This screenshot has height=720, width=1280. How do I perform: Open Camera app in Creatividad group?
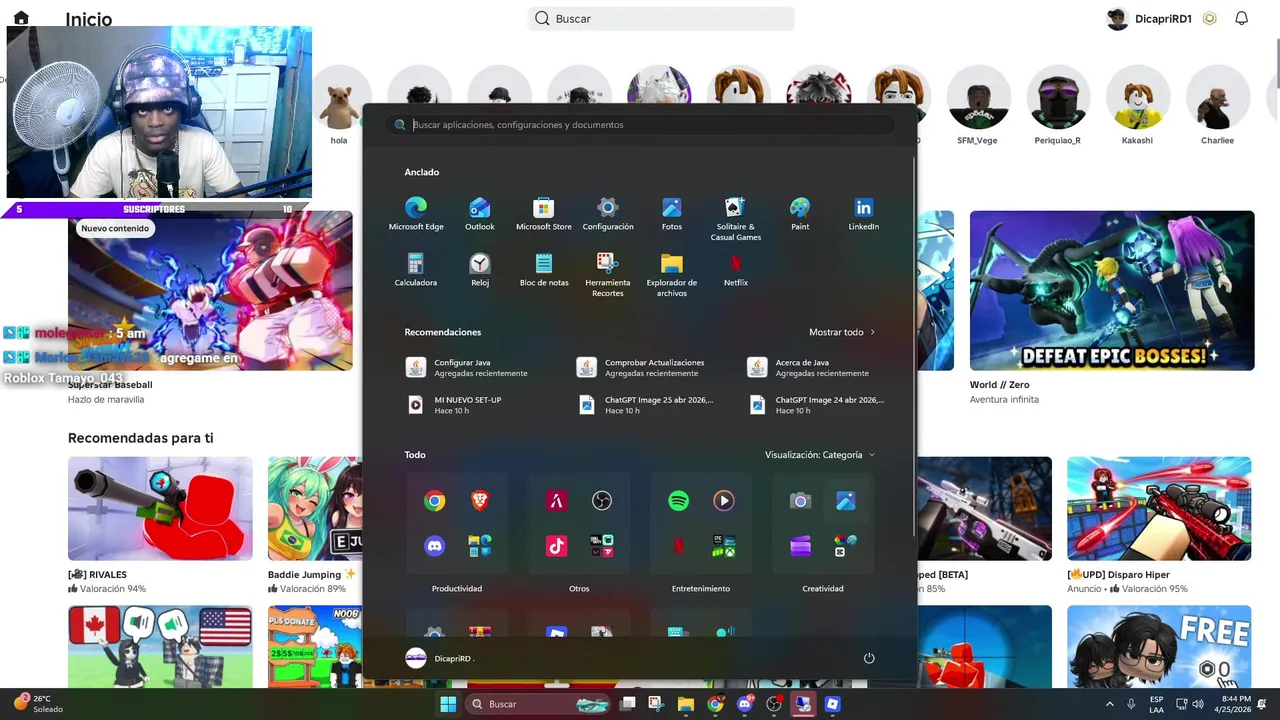(800, 501)
